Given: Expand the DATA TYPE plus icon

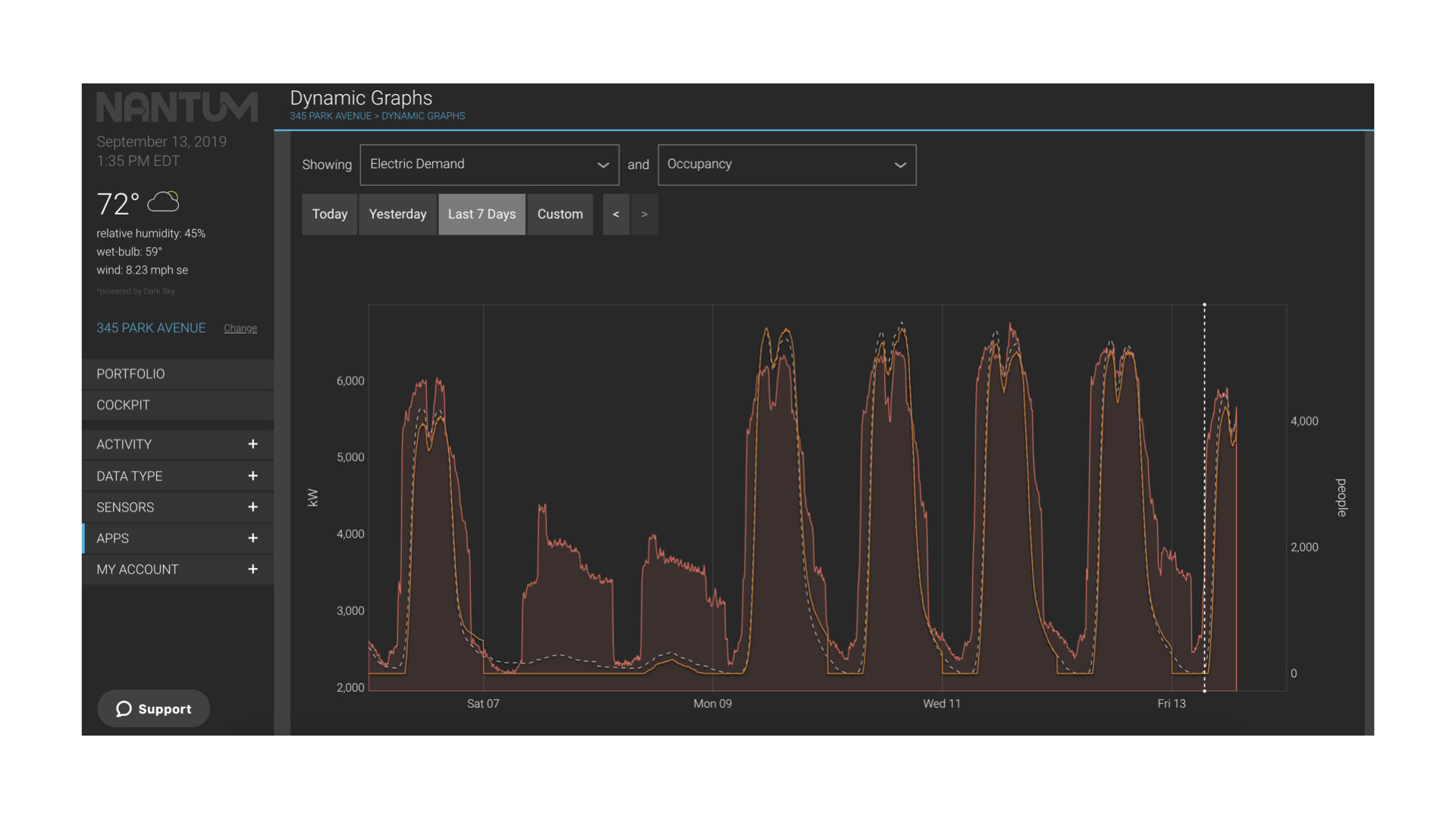Looking at the screenshot, I should click(x=253, y=476).
